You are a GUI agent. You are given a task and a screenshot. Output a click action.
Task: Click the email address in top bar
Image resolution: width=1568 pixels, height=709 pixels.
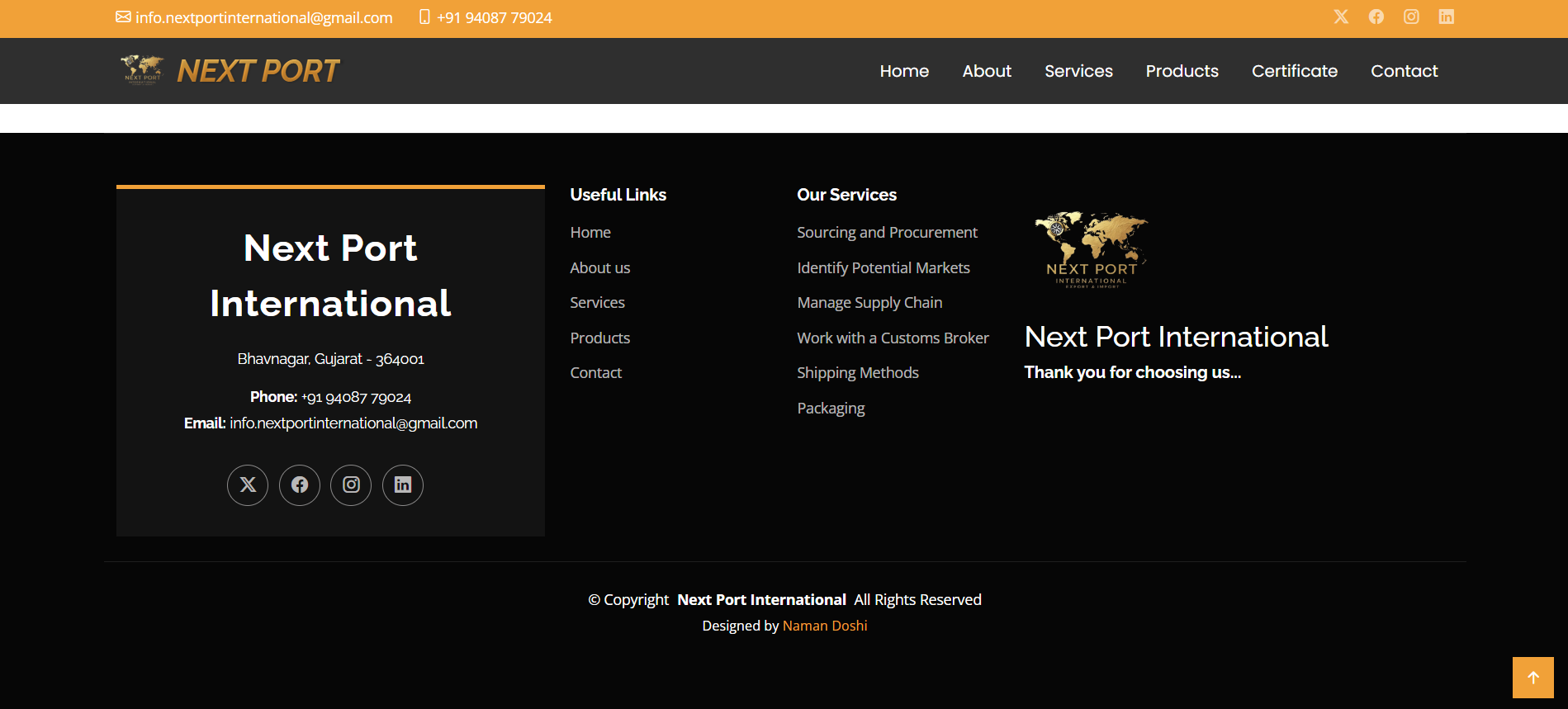pyautogui.click(x=263, y=17)
